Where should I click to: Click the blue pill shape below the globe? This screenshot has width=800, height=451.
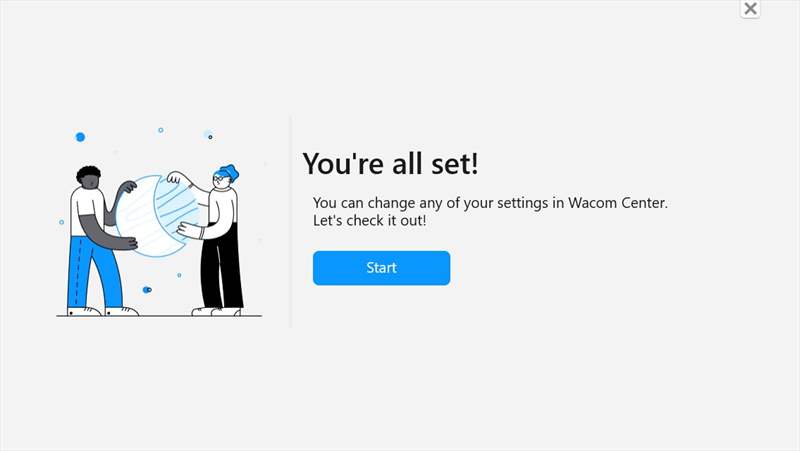point(147,290)
